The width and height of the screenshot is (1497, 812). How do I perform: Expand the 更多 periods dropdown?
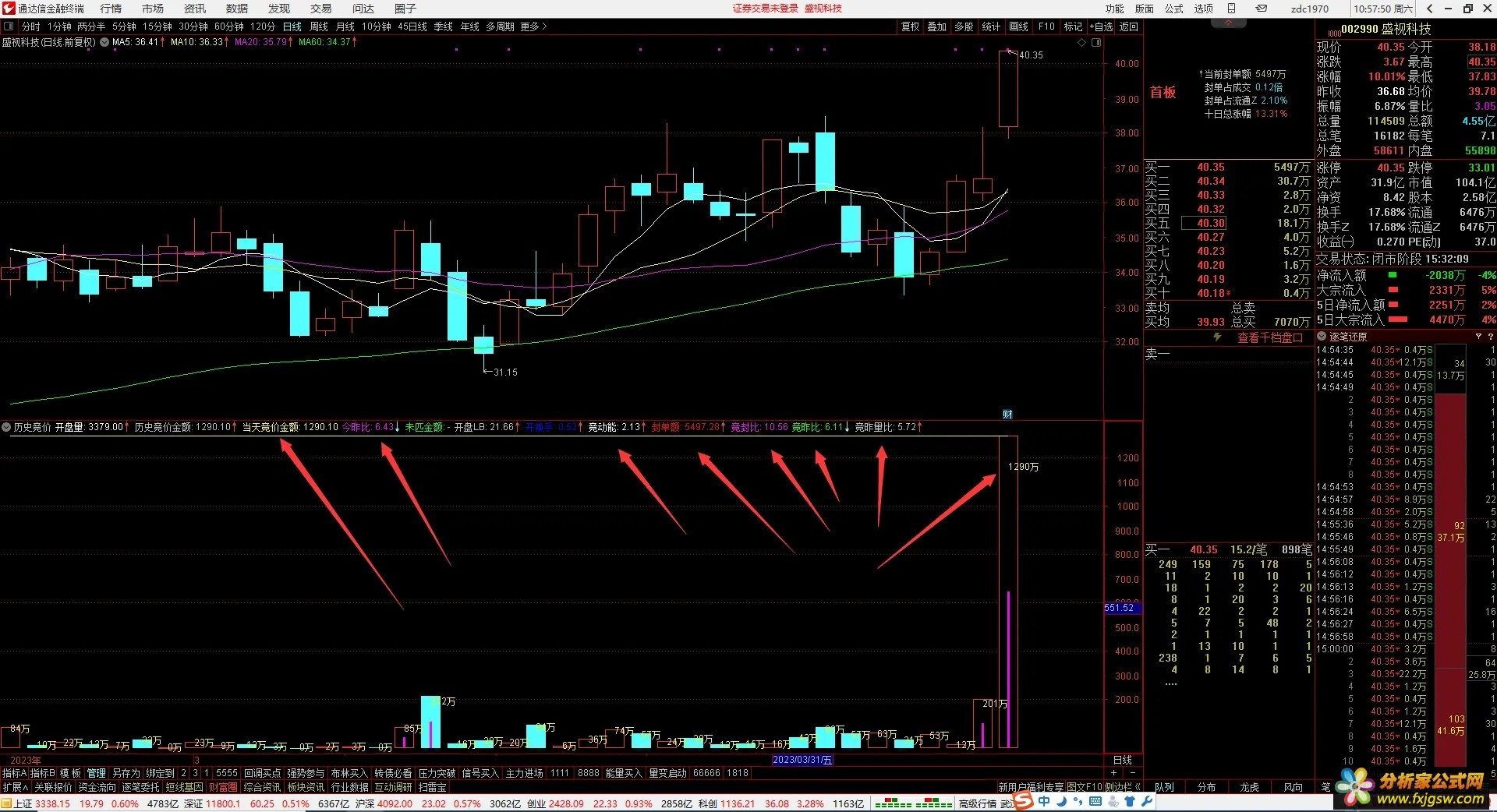pyautogui.click(x=533, y=26)
